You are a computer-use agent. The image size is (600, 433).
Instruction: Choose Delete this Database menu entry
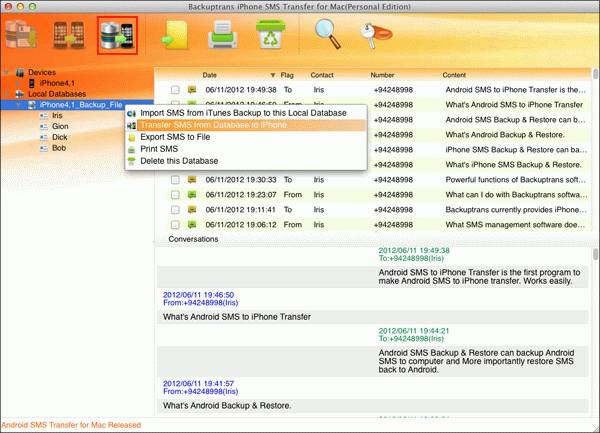[246, 161]
